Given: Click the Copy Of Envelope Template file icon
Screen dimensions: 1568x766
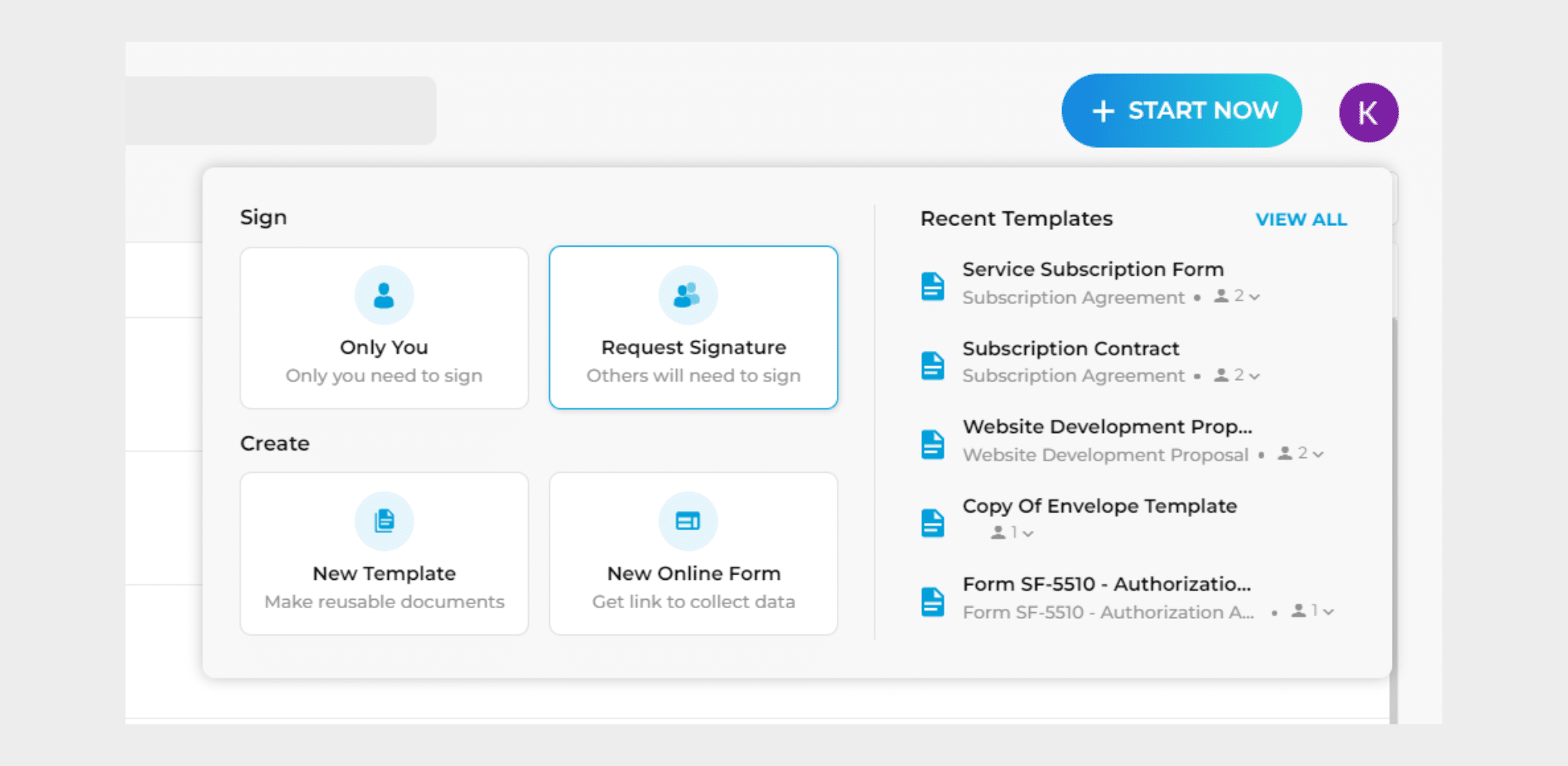Looking at the screenshot, I should point(933,524).
